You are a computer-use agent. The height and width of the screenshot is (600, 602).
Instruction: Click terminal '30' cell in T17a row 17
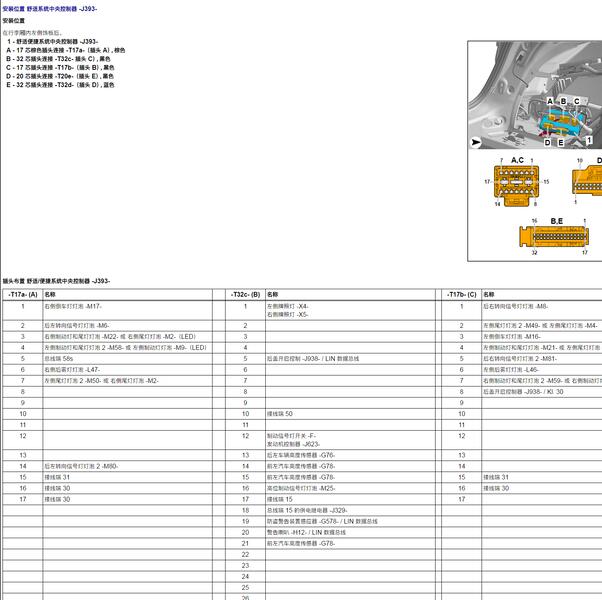[127, 499]
